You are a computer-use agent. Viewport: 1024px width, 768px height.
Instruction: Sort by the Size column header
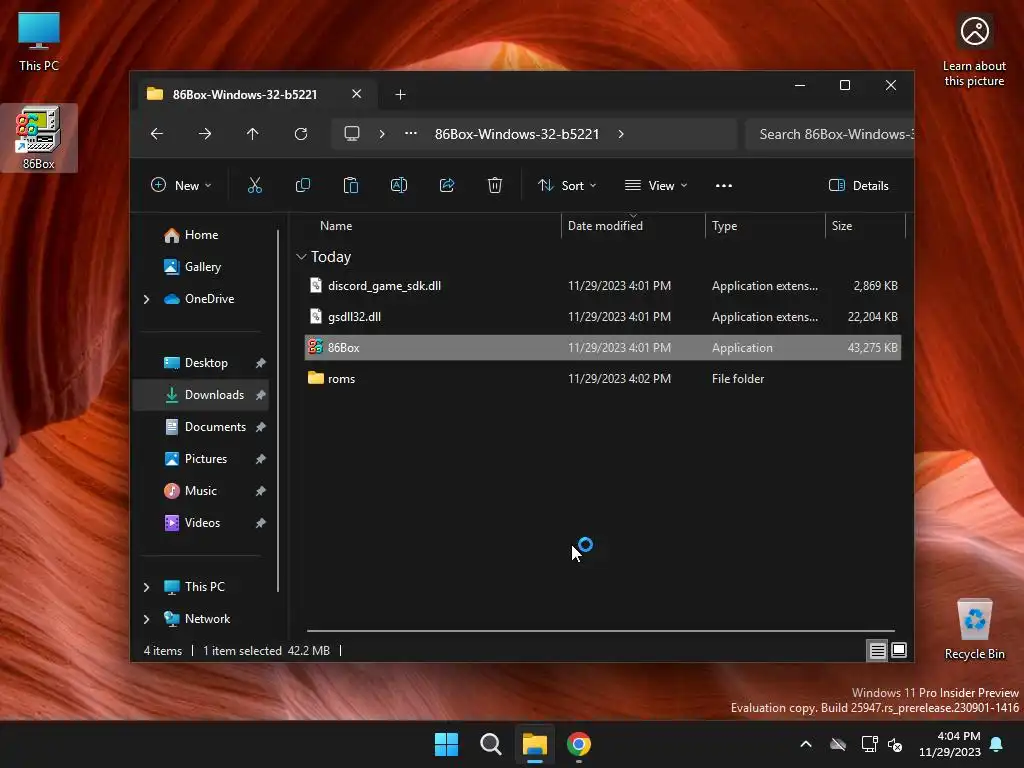pyautogui.click(x=865, y=226)
